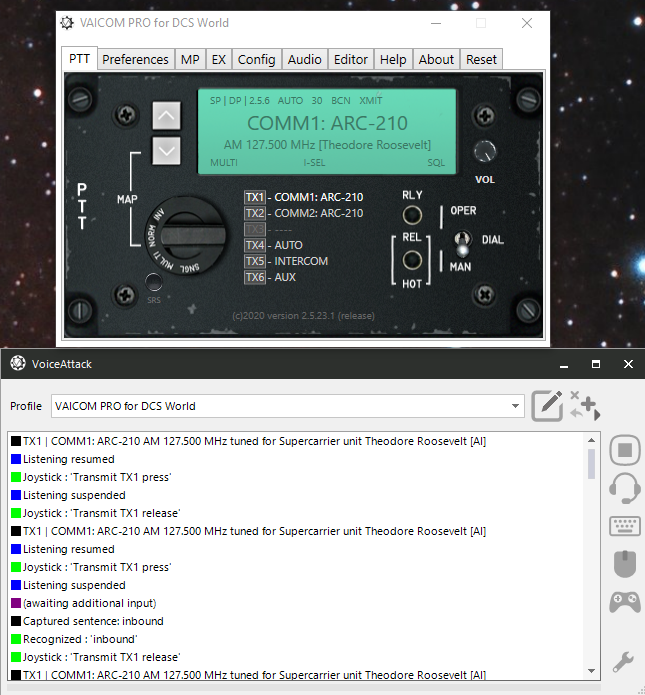Select TX5 INTERCOM channel

pos(286,261)
